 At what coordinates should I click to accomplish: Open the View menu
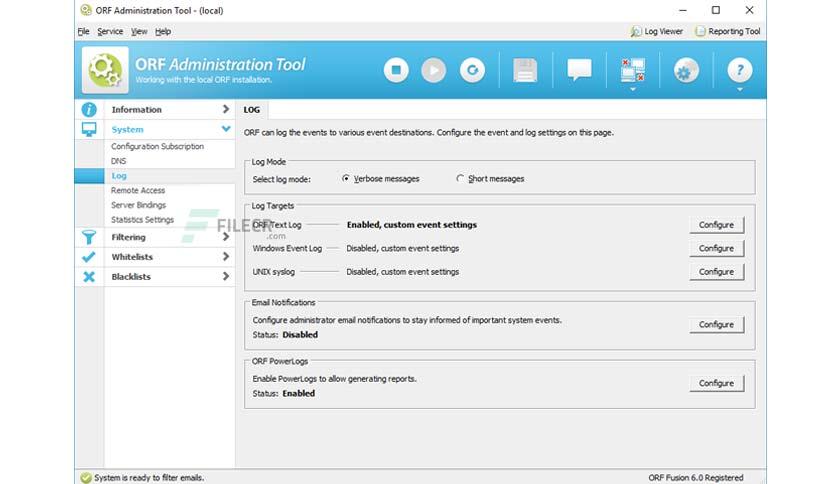pyautogui.click(x=139, y=31)
